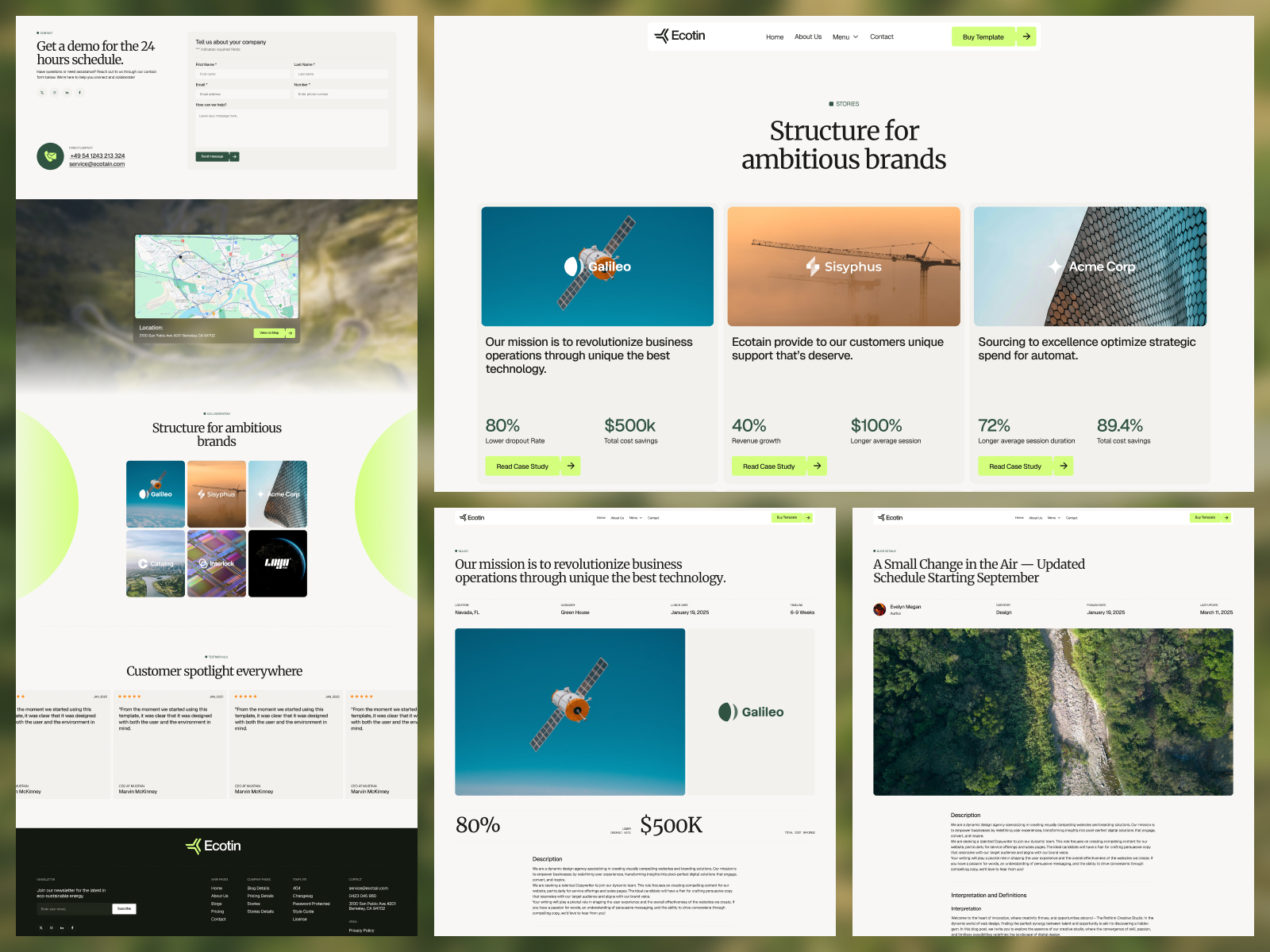Open Contact in the Stories page navigation

(882, 37)
